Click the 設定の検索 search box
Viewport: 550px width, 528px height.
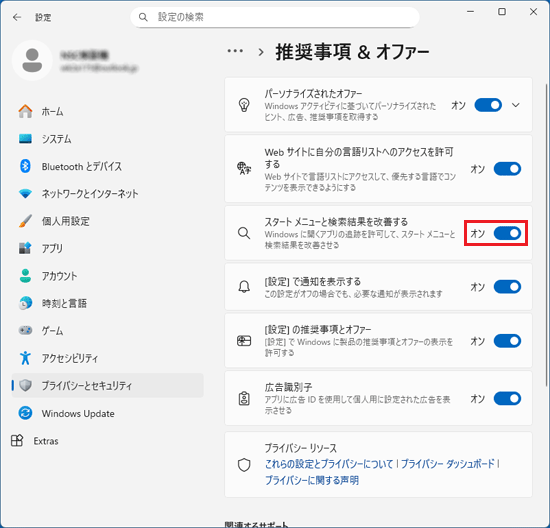[x=275, y=17]
